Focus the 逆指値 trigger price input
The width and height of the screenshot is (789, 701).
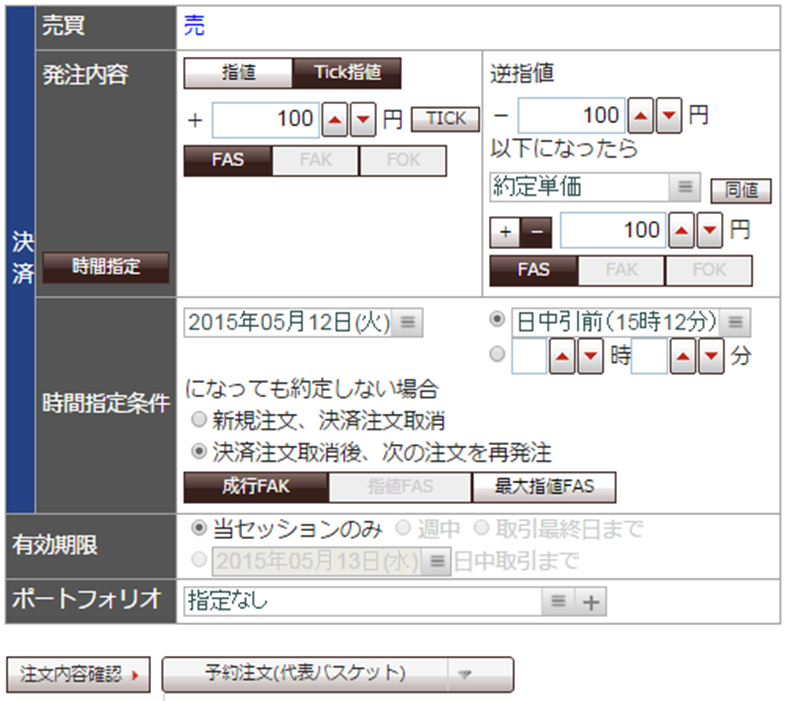point(572,116)
